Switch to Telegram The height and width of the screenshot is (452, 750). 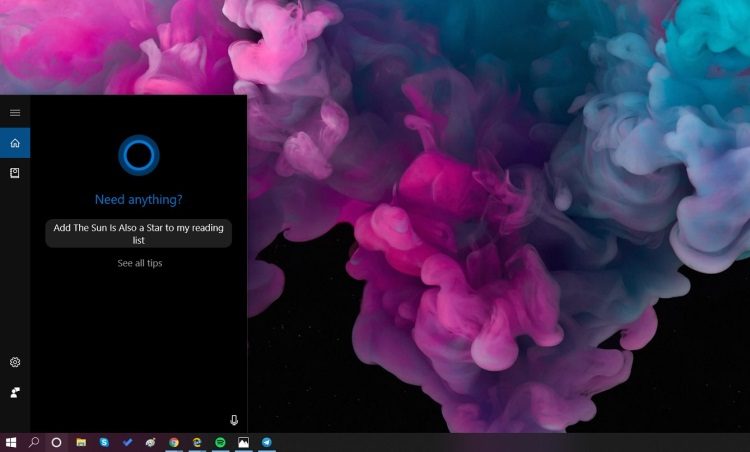[x=266, y=442]
